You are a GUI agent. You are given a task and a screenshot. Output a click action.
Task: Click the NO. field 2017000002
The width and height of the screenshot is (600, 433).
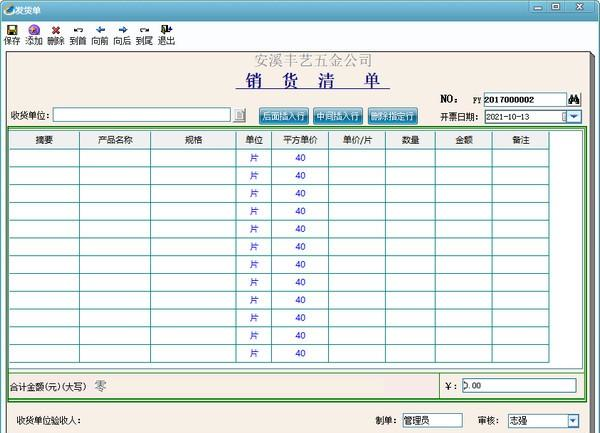pyautogui.click(x=525, y=99)
